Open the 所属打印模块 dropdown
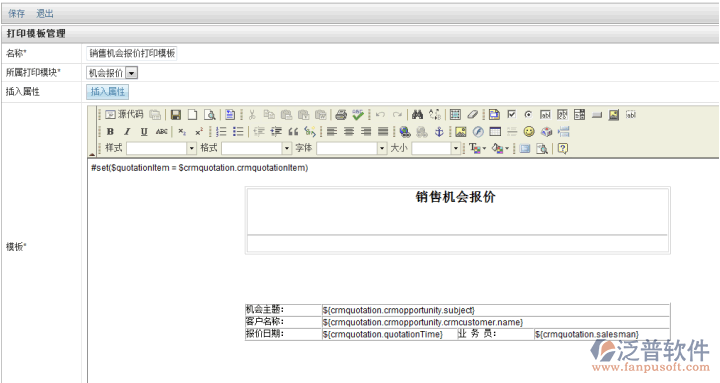Screen dimensions: 720x383 [x=132, y=73]
